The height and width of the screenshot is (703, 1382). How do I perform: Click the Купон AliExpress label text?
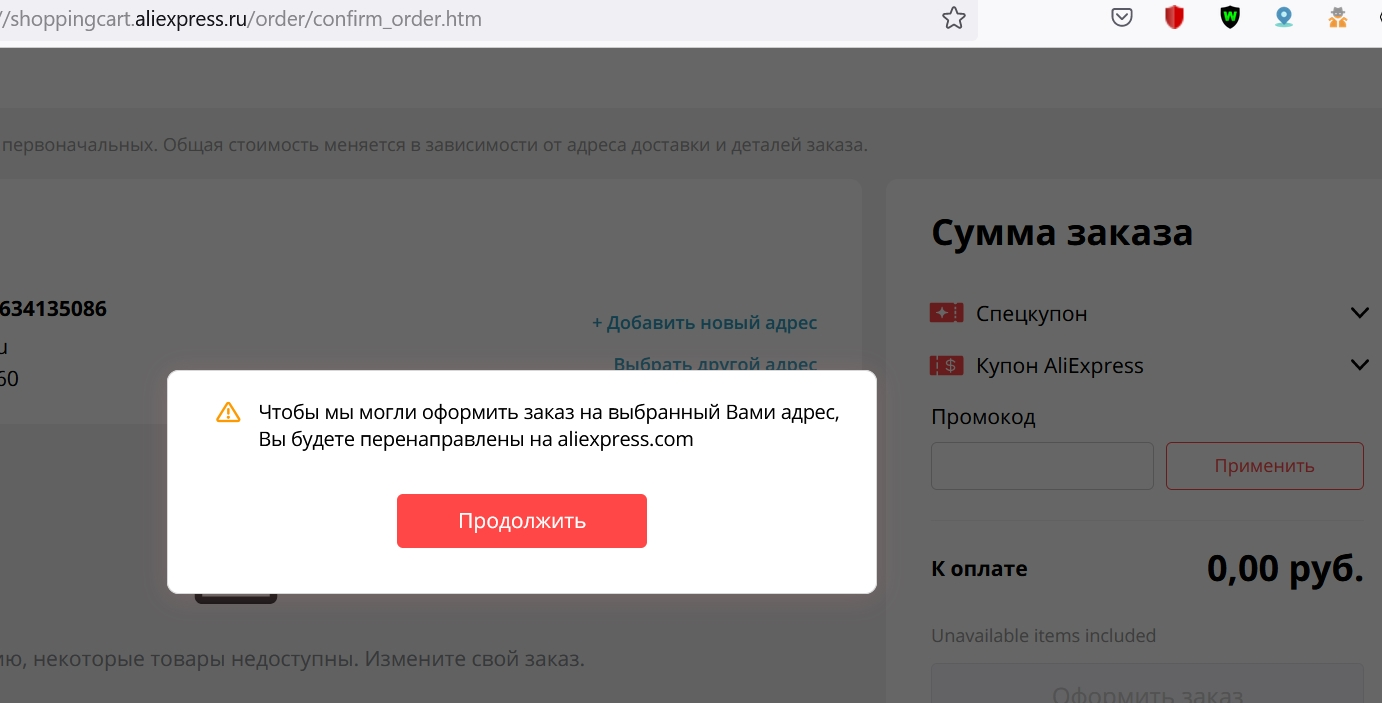1059,366
